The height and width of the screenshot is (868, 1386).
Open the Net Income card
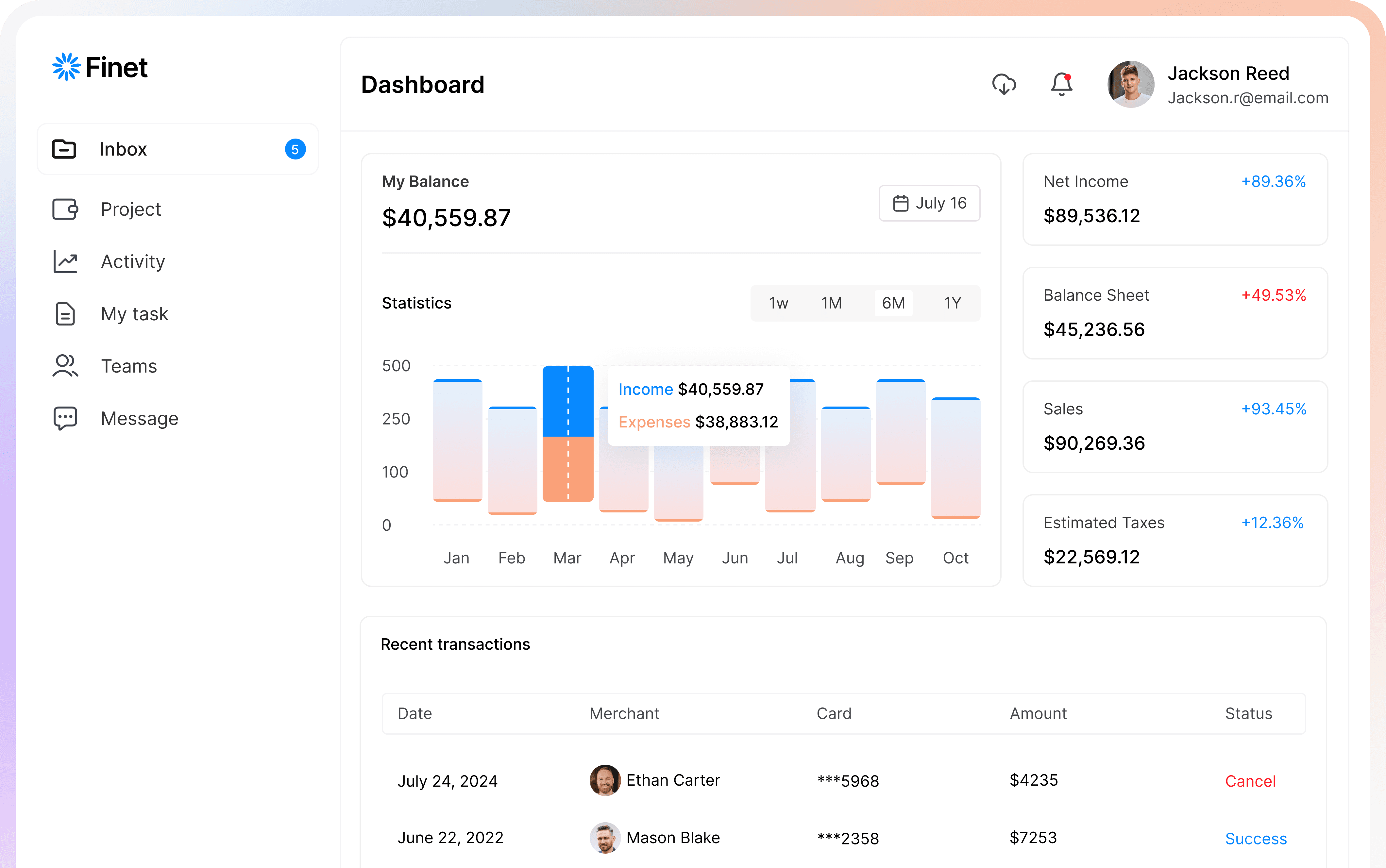[1175, 199]
